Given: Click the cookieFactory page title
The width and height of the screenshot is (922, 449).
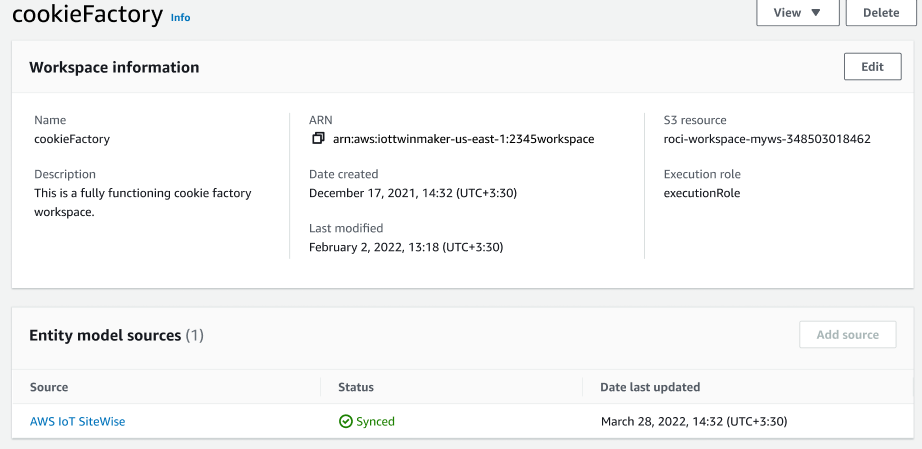Looking at the screenshot, I should [x=87, y=16].
